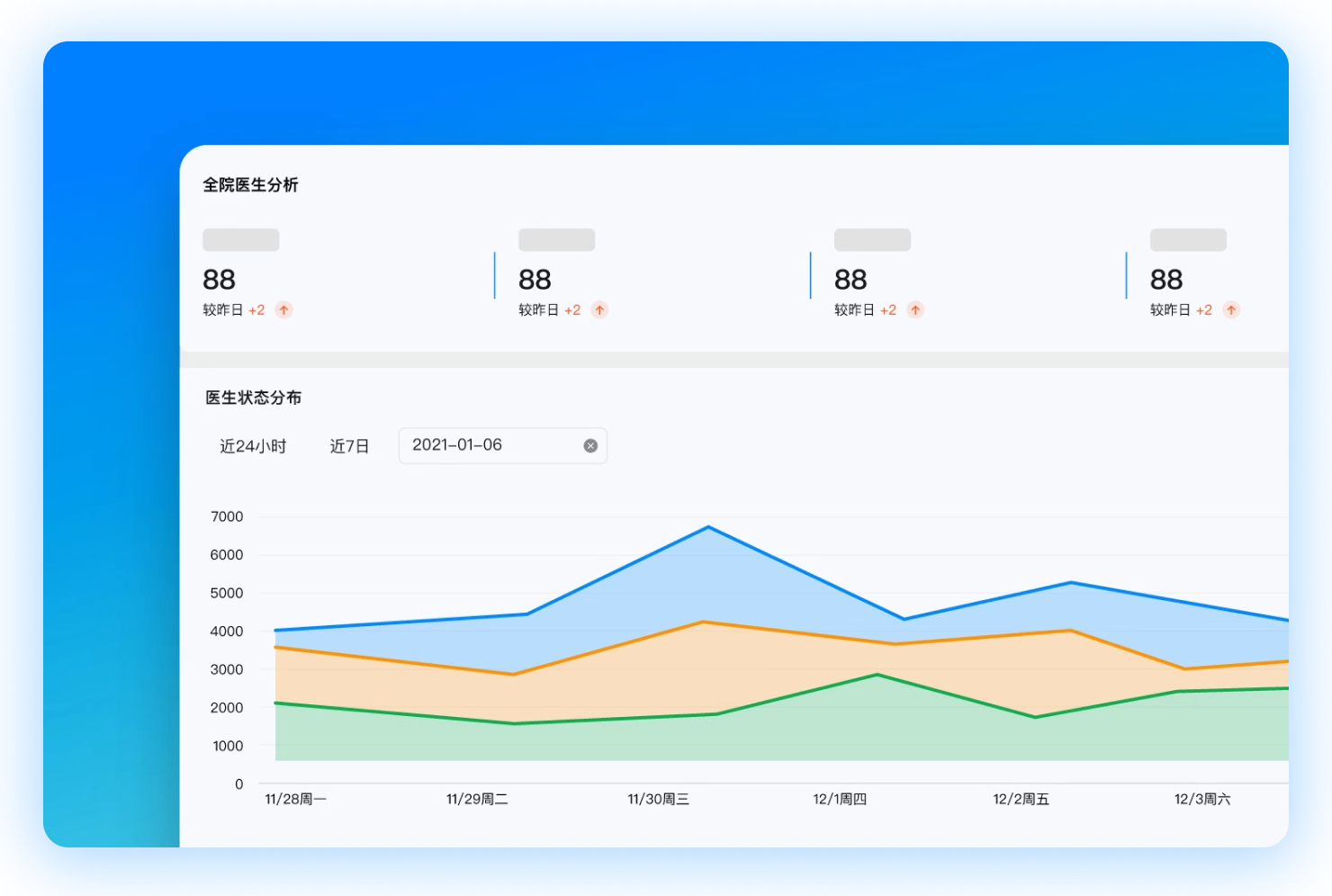
Task: Click the 11/30周三 x-axis label
Action: pyautogui.click(x=658, y=799)
